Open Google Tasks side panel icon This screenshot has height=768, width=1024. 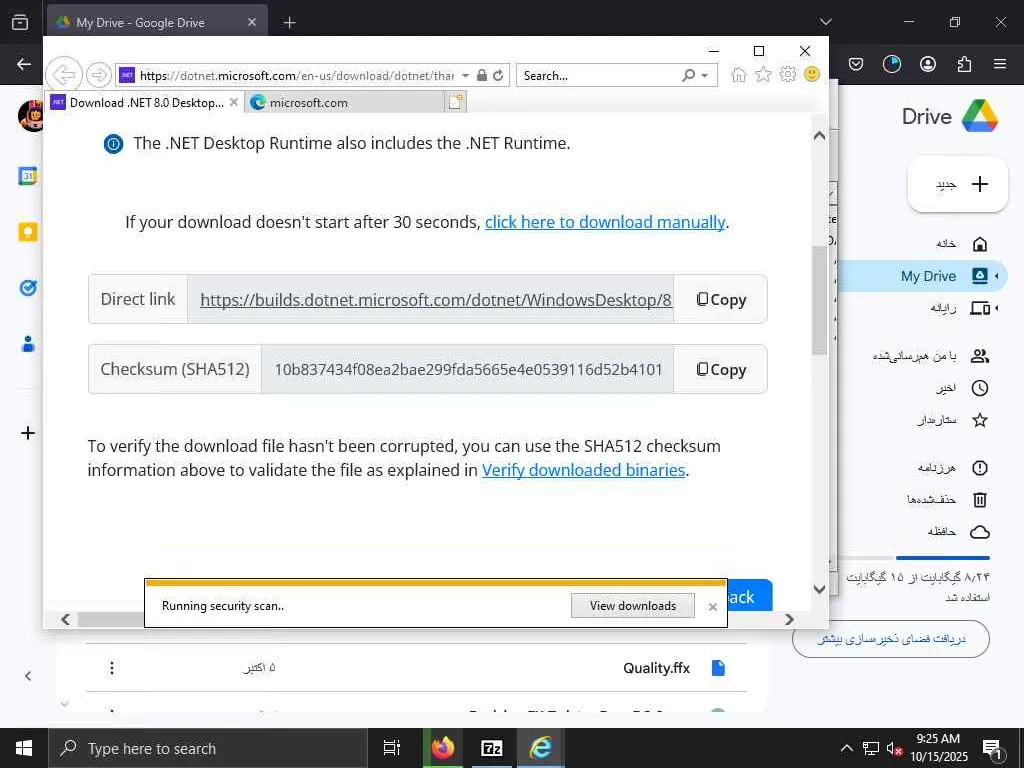point(27,287)
